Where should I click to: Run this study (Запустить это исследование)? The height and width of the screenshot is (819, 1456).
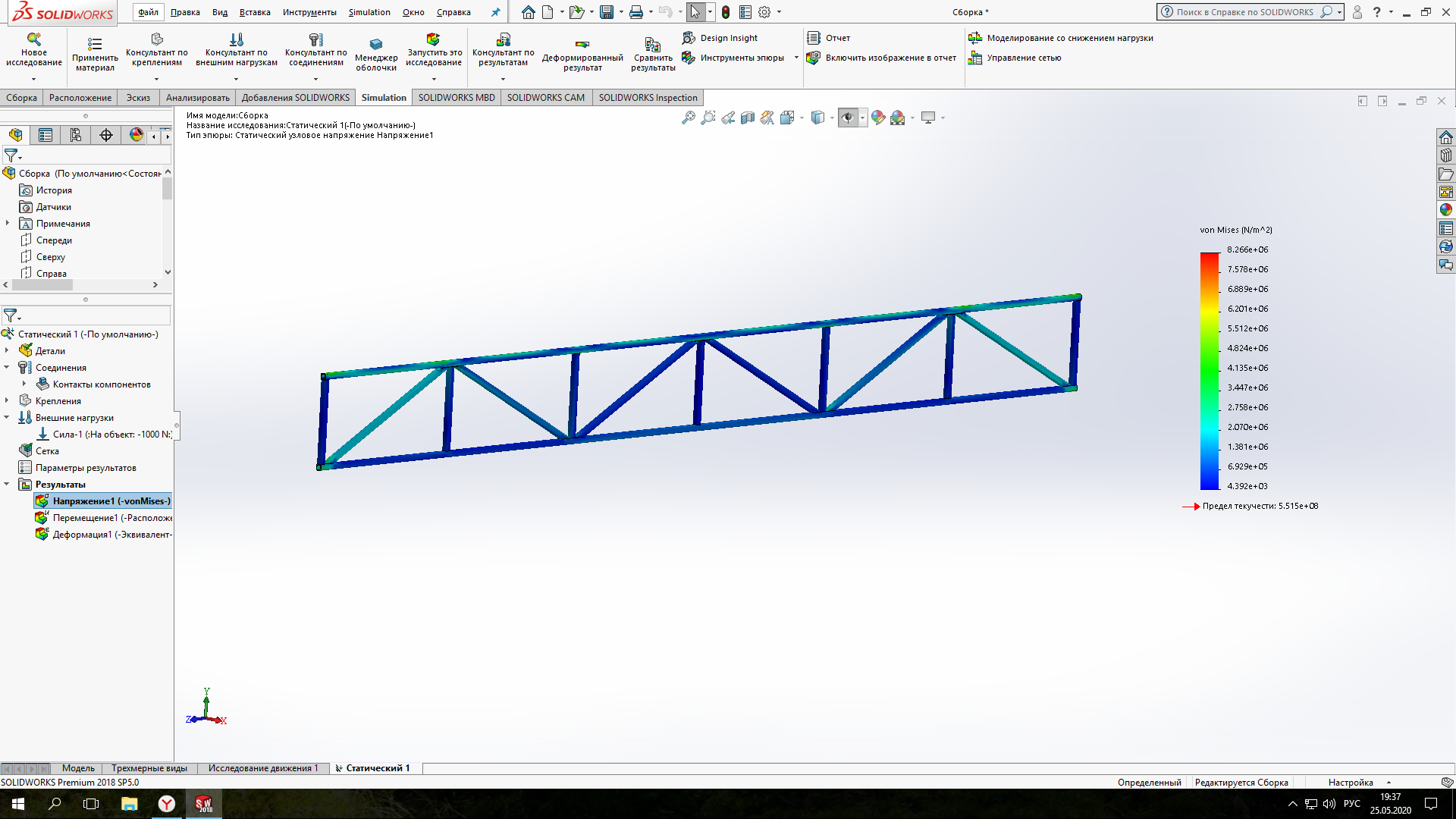point(434,50)
